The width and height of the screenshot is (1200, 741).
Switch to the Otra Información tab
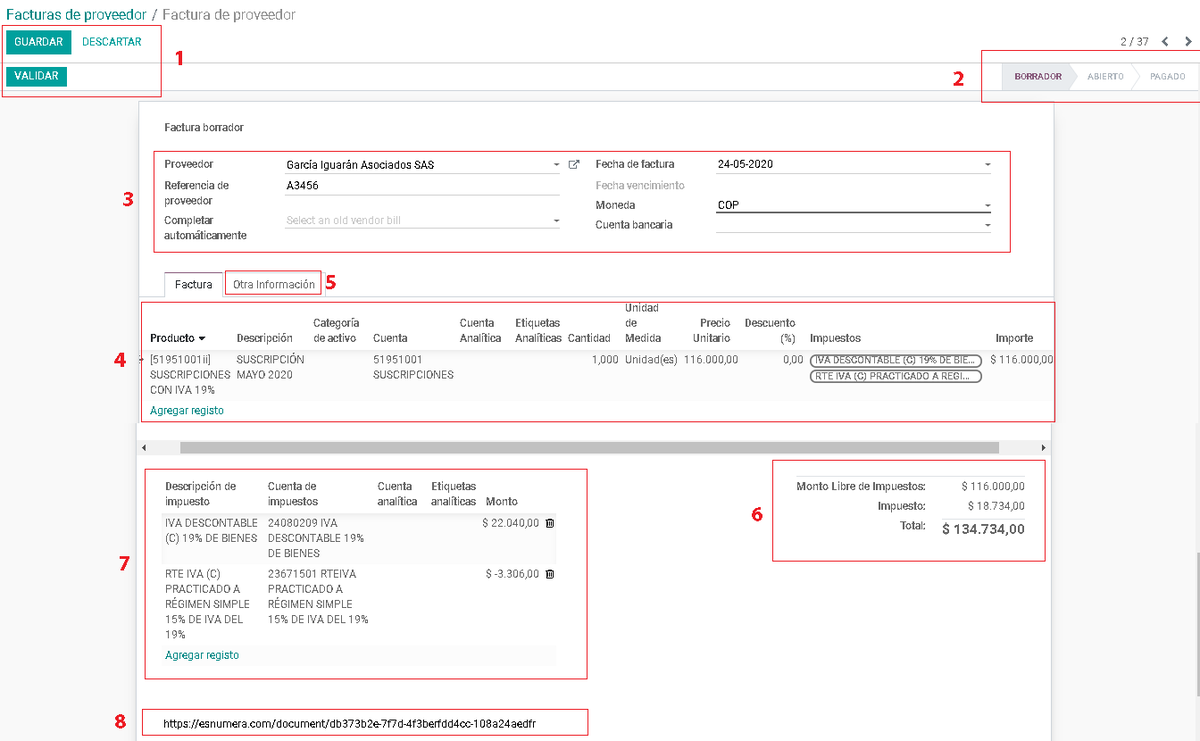pos(274,285)
